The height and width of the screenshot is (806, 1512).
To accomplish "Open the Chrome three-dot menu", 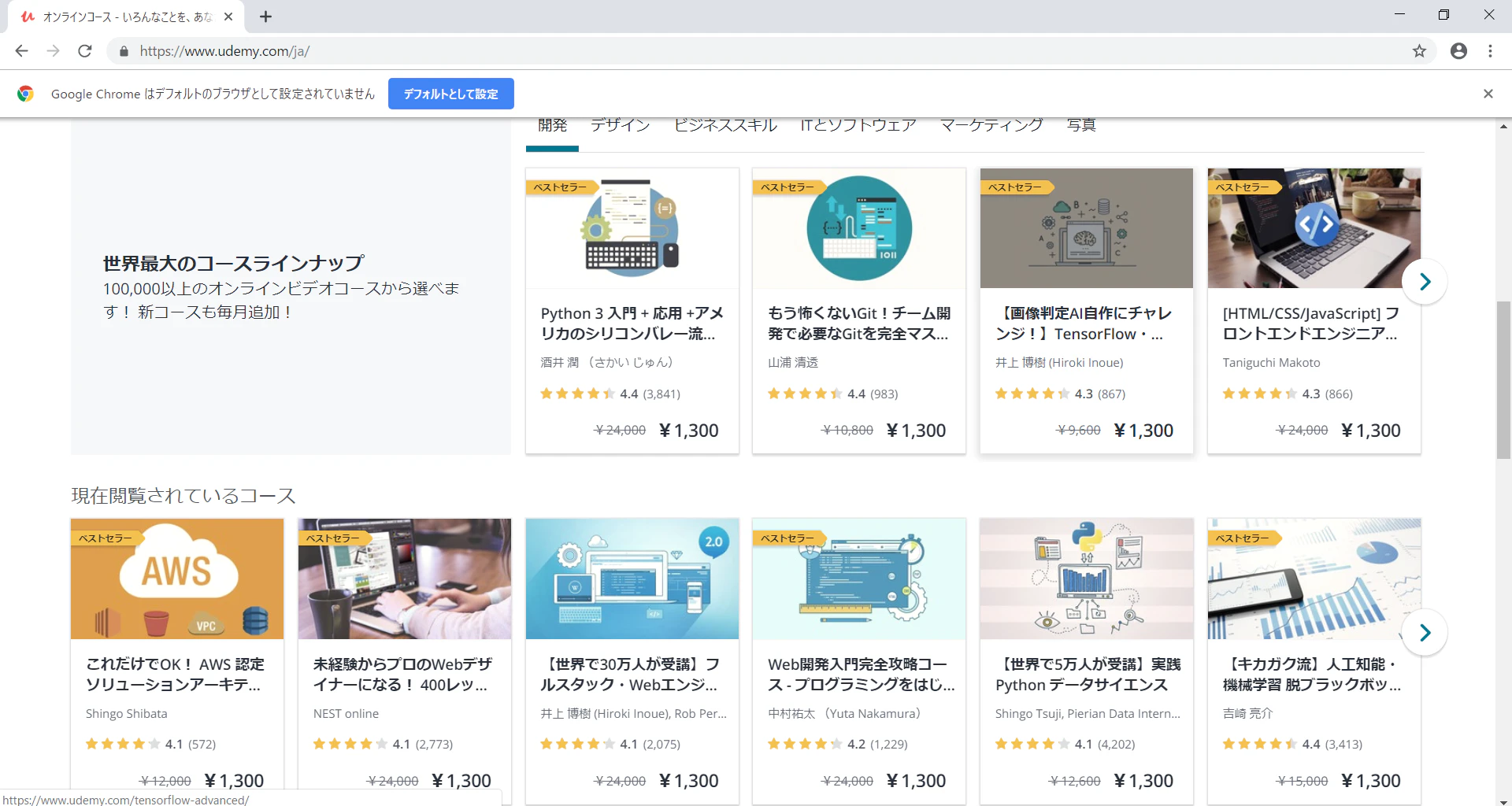I will (x=1490, y=50).
